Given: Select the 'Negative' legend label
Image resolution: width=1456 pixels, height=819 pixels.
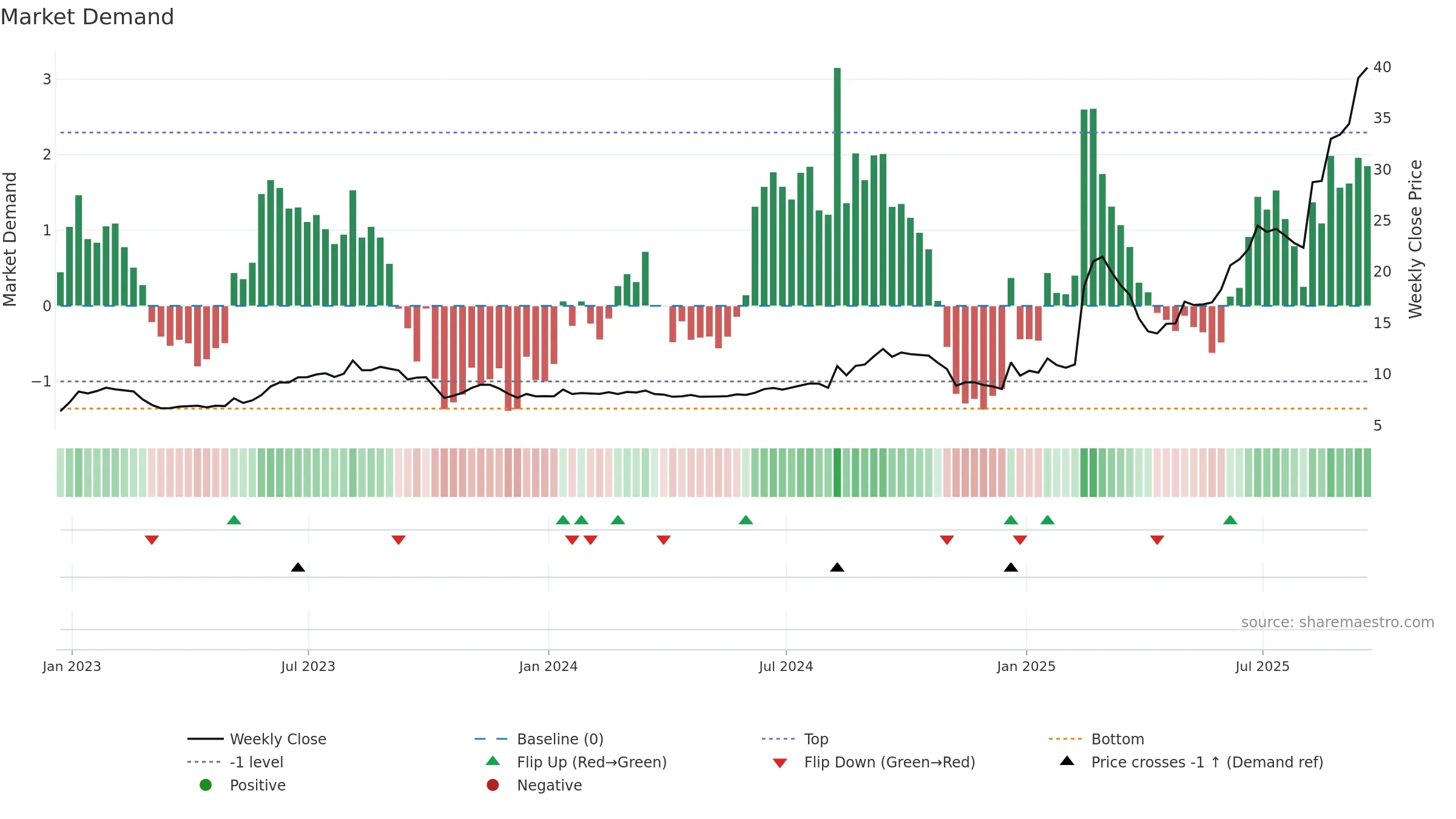Looking at the screenshot, I should click(x=549, y=785).
